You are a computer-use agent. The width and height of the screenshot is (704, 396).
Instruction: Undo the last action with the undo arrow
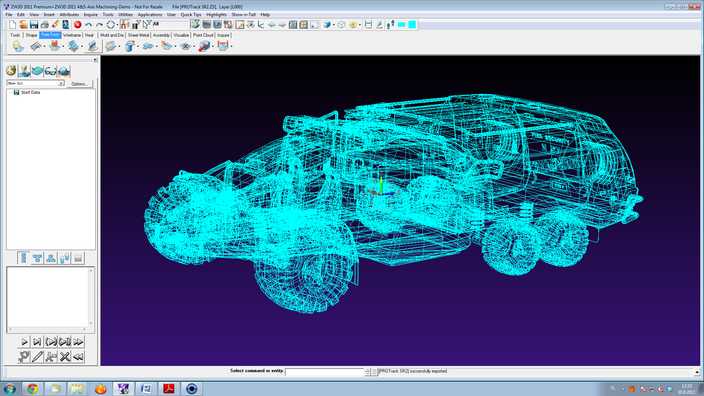click(88, 25)
